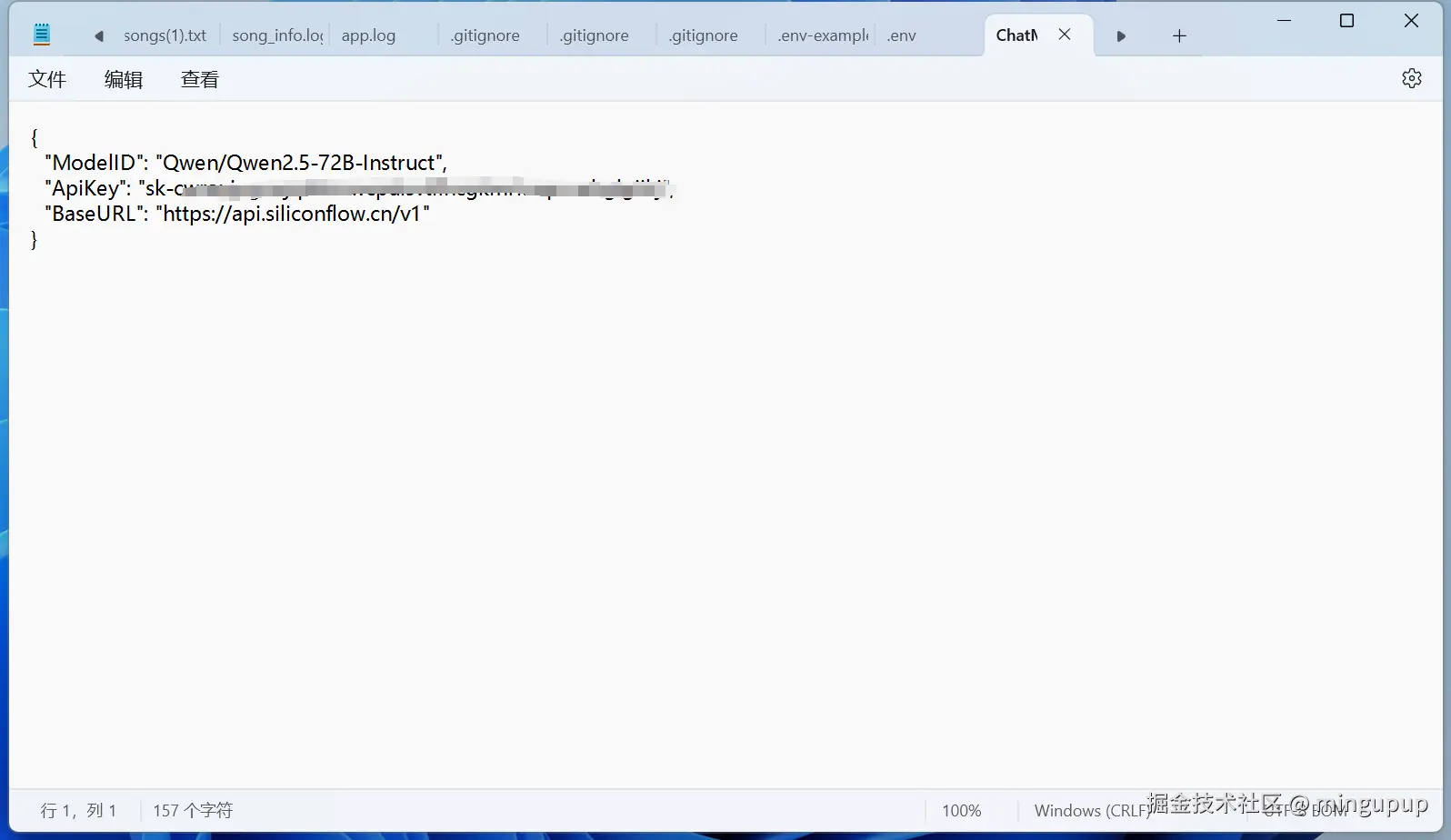The width and height of the screenshot is (1451, 840).
Task: Click the closing brace line
Action: [x=35, y=239]
